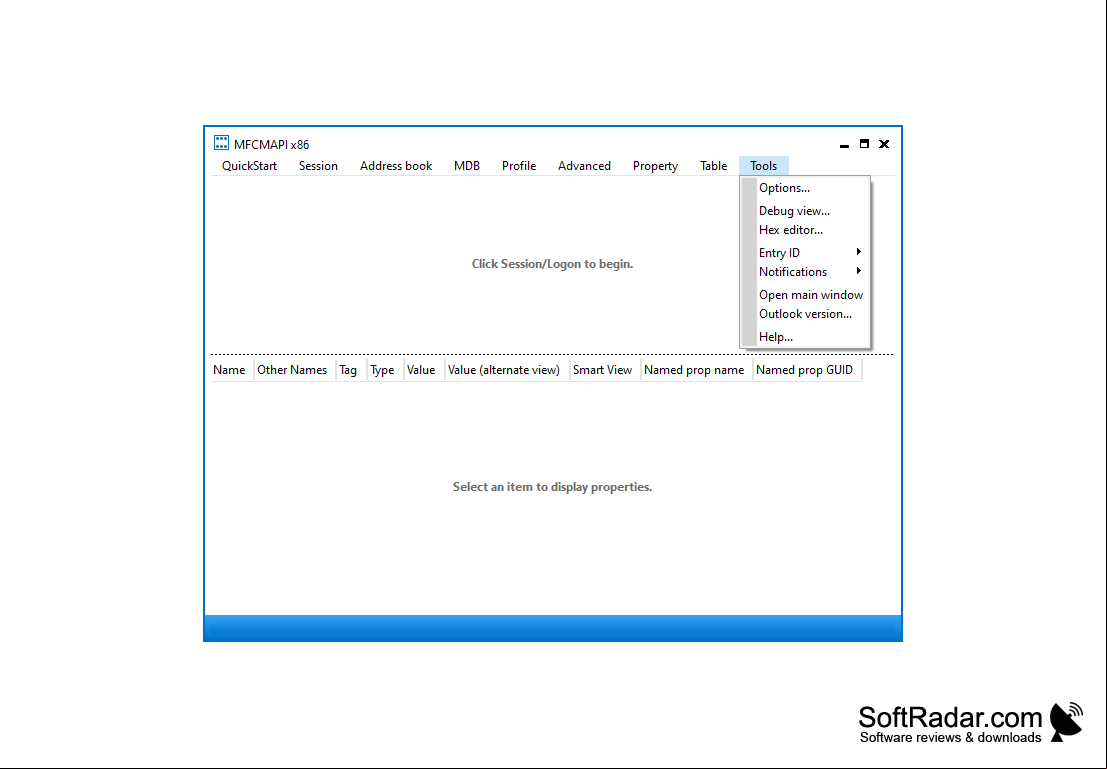Sort by the Value column header

tap(424, 369)
